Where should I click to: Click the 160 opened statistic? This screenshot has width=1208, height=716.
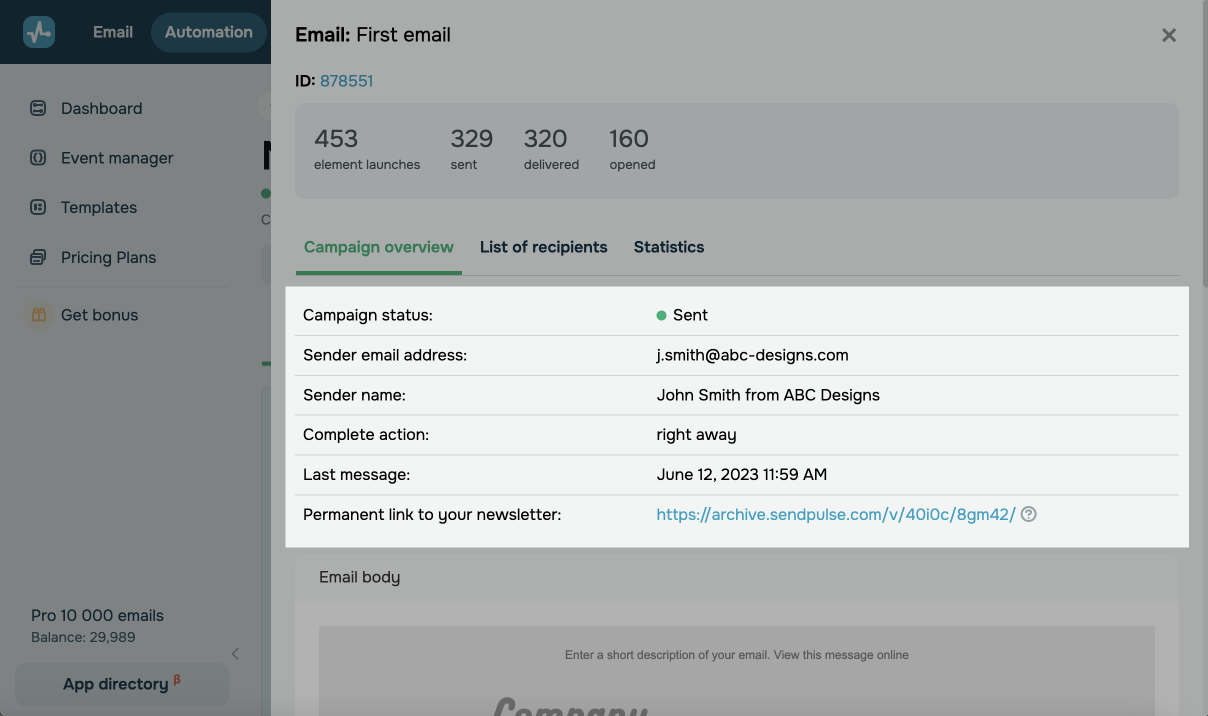click(631, 148)
